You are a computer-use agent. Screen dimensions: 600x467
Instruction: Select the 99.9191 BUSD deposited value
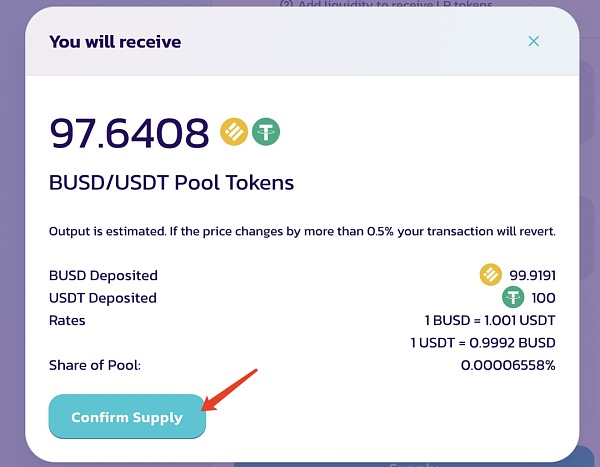[x=532, y=275]
